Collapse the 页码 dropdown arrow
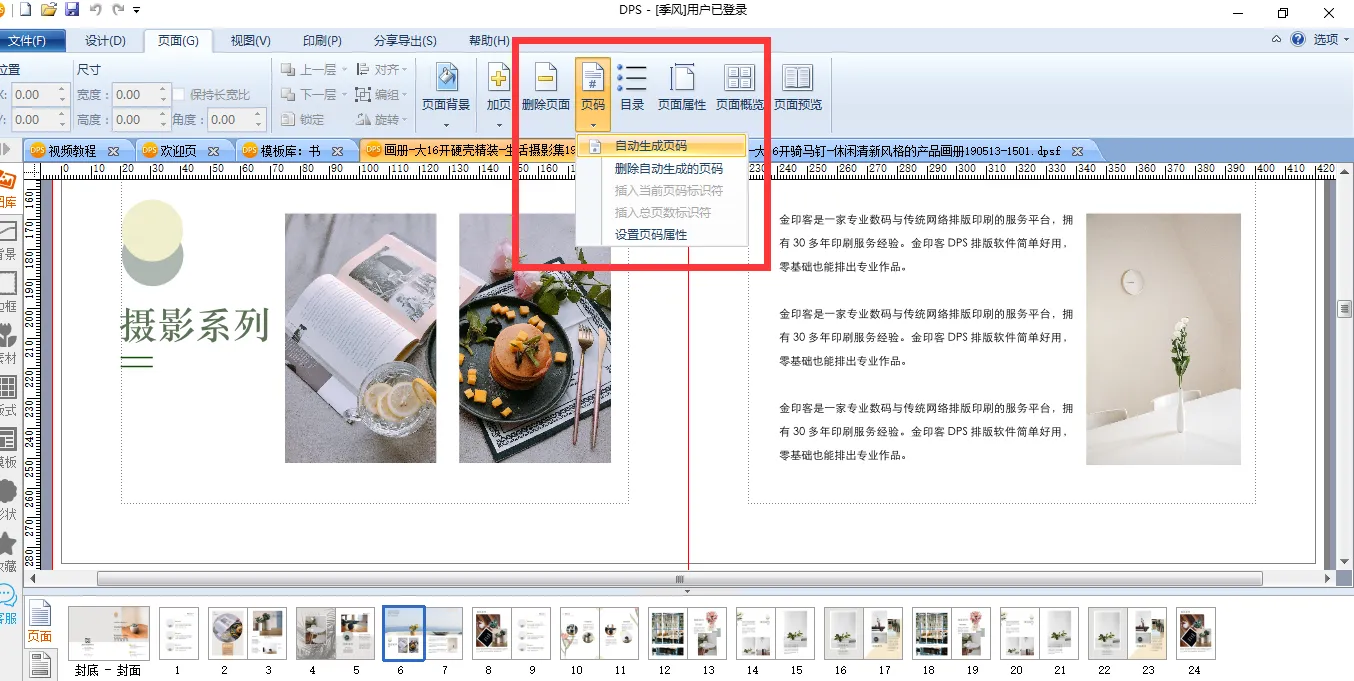The width and height of the screenshot is (1354, 681). (593, 126)
